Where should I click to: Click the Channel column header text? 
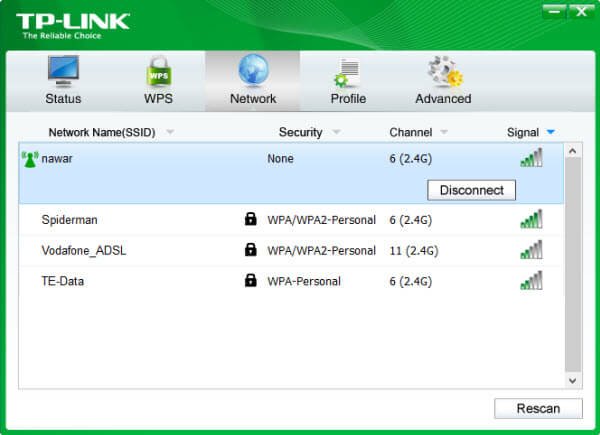(x=411, y=132)
